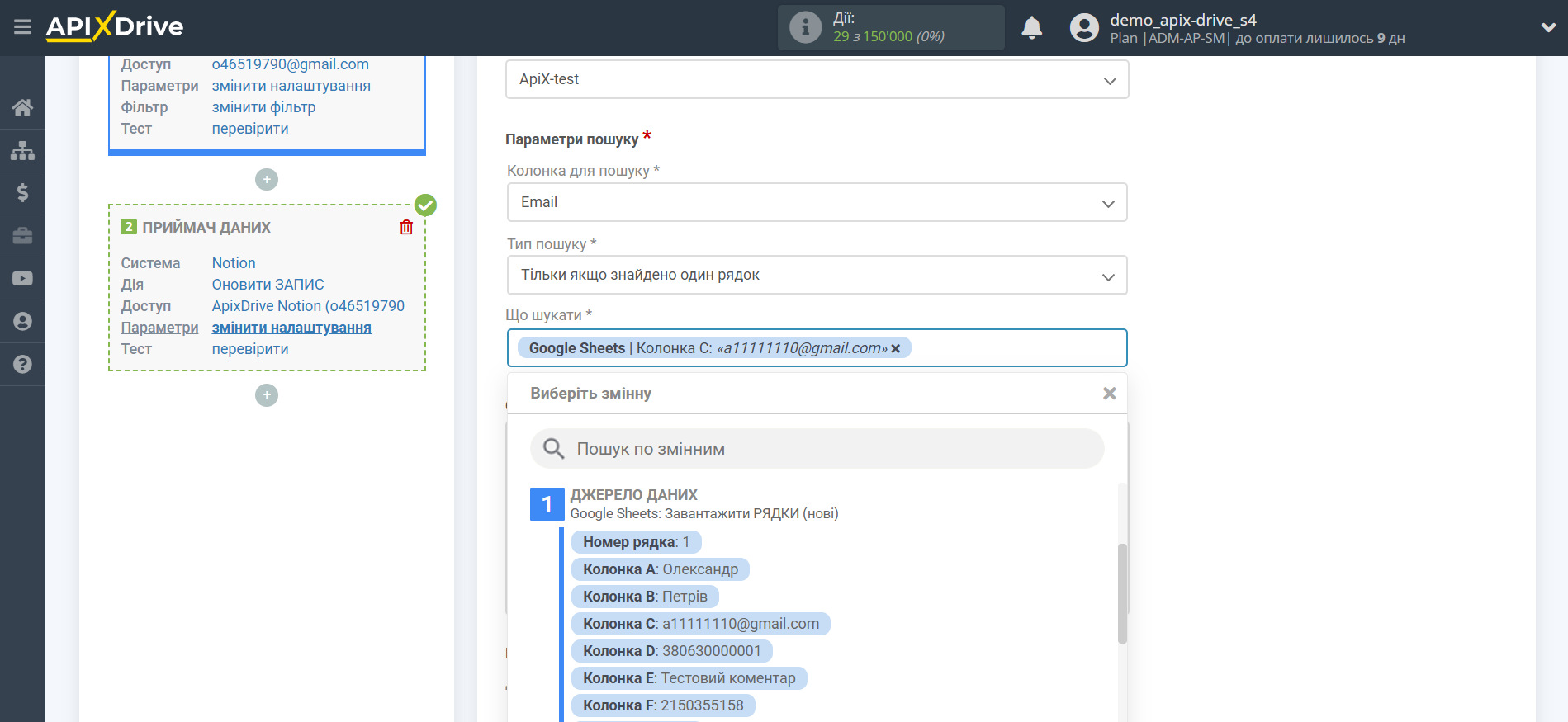This screenshot has height=722, width=1568.
Task: Click ApixDrive Notion access link
Action: coord(308,306)
